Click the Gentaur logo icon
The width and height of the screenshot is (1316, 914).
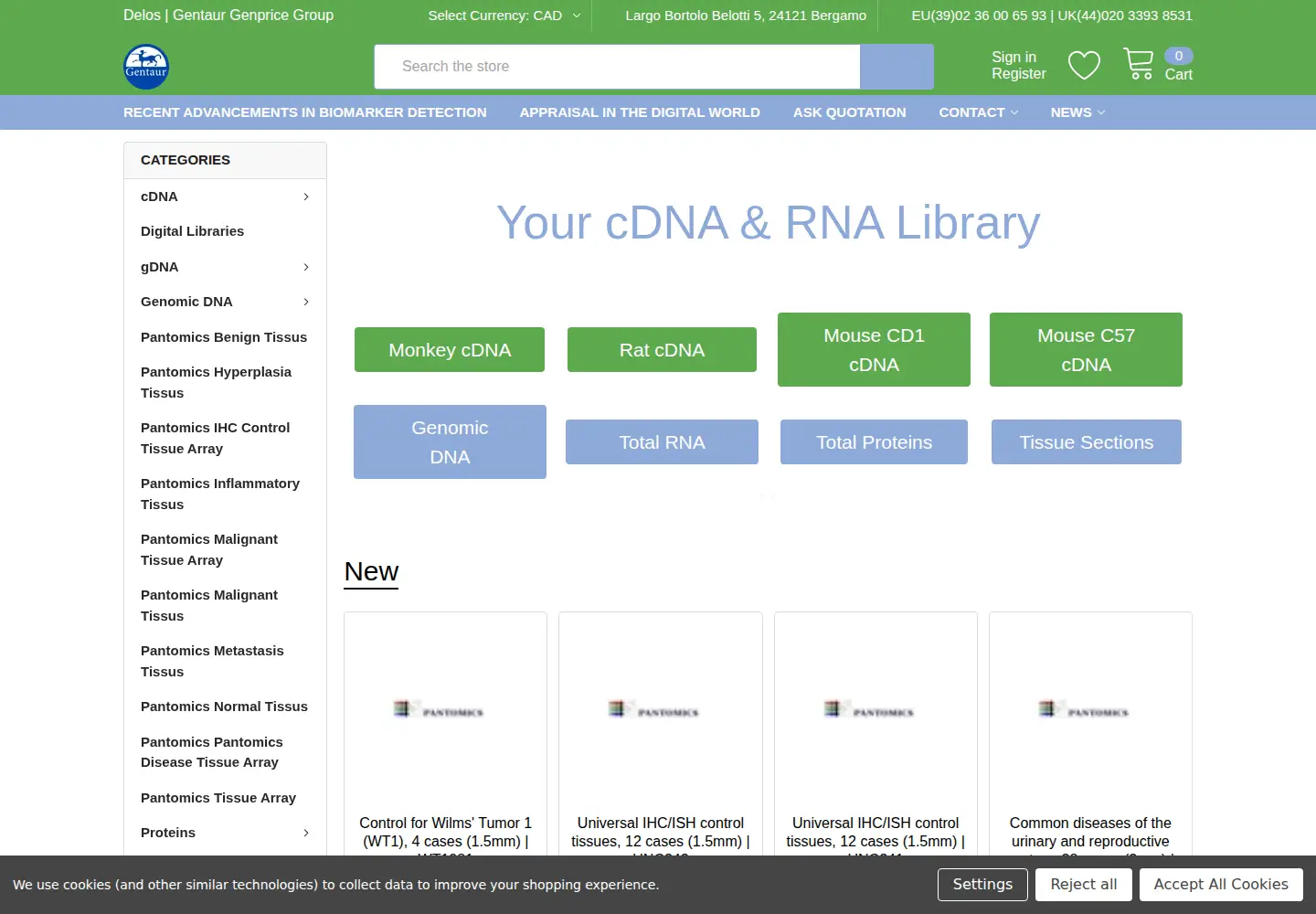(x=146, y=67)
